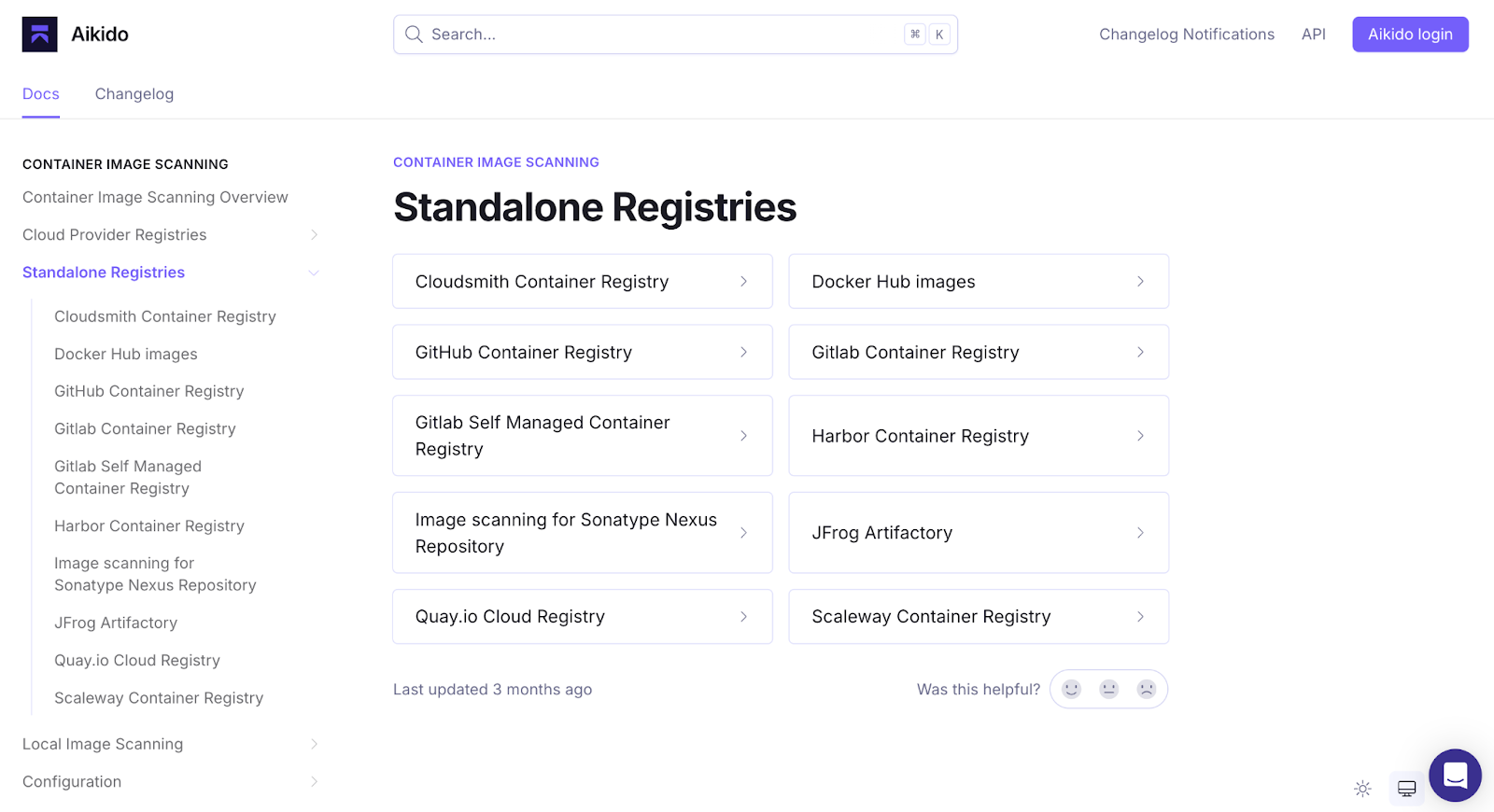Viewport: 1494px width, 812px height.
Task: Select system theme monitor icon
Action: pos(1407,789)
